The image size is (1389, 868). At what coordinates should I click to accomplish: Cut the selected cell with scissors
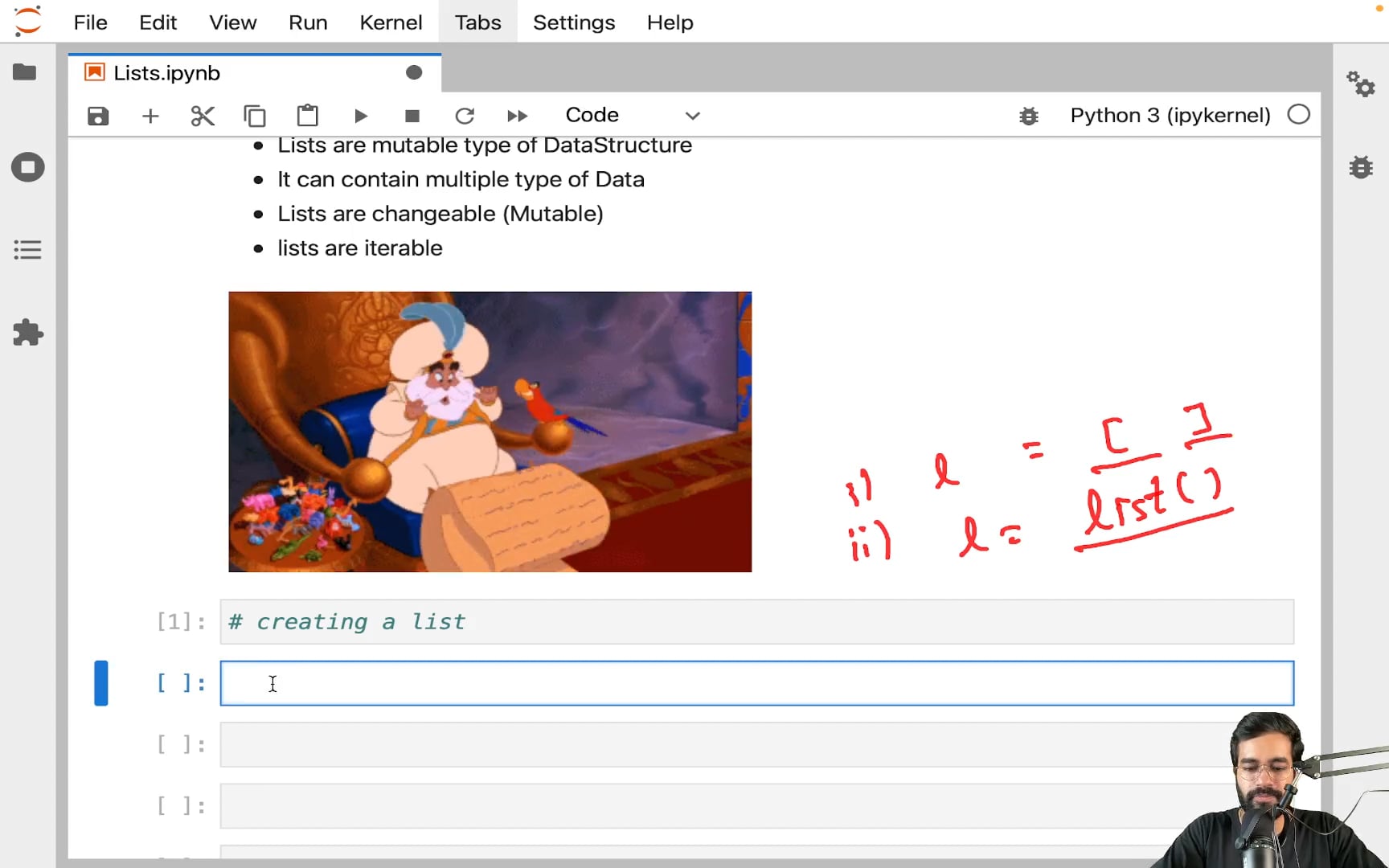click(203, 116)
